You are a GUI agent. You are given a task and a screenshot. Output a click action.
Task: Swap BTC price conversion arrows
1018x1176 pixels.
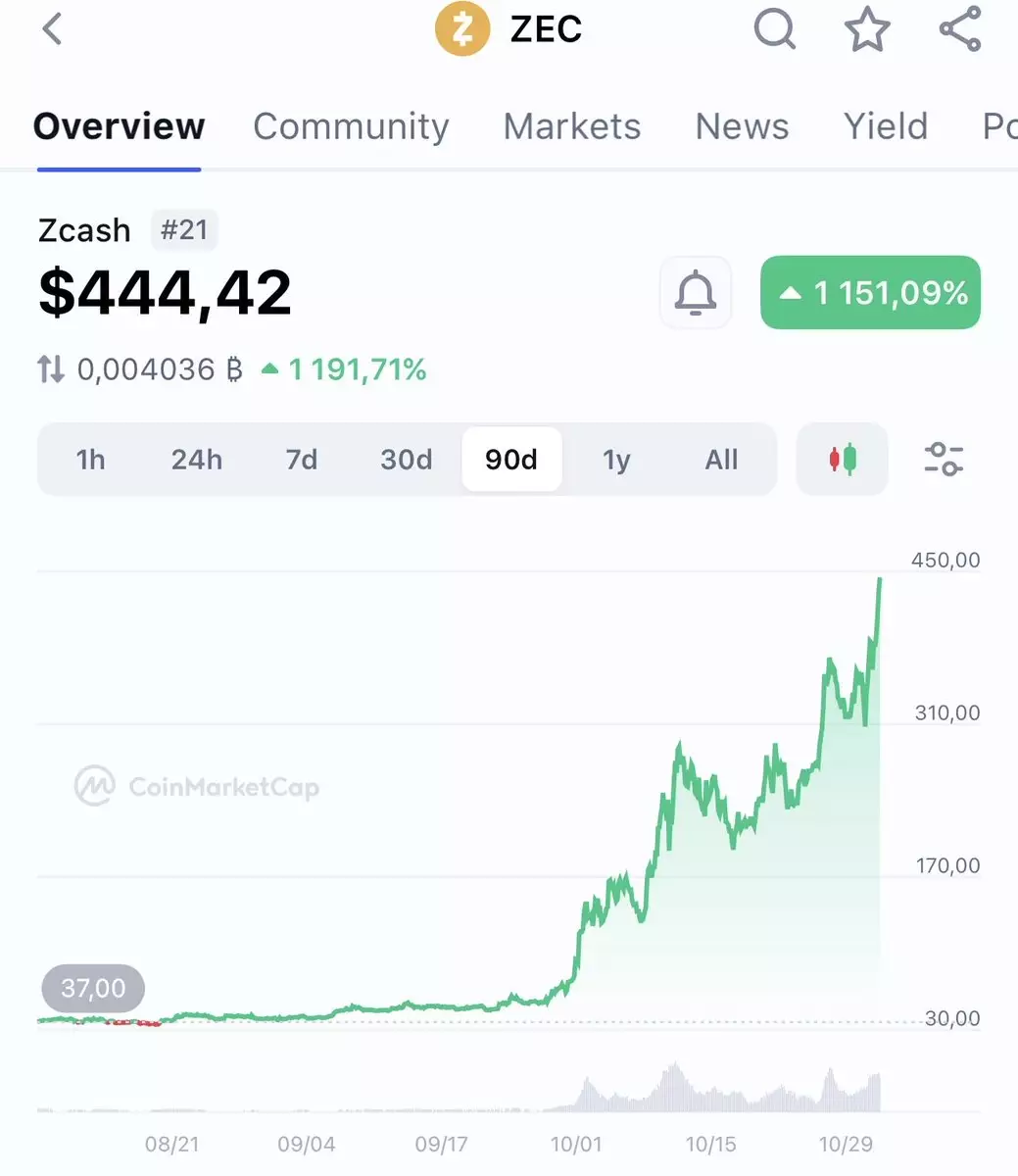coord(51,369)
